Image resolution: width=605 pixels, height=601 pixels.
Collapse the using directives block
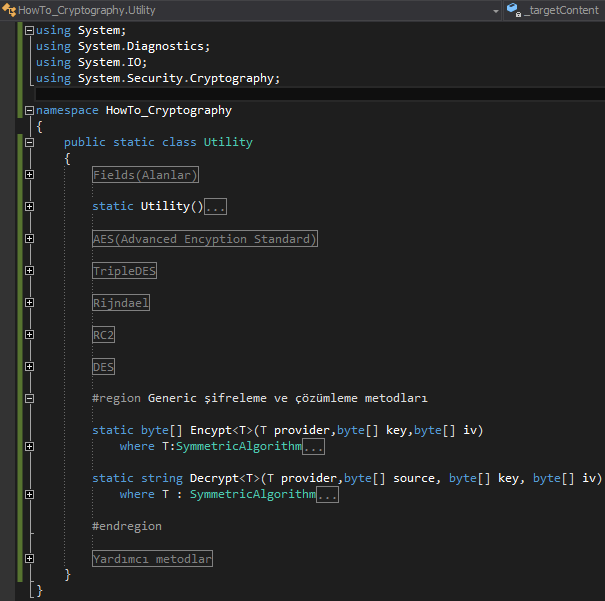(29, 30)
